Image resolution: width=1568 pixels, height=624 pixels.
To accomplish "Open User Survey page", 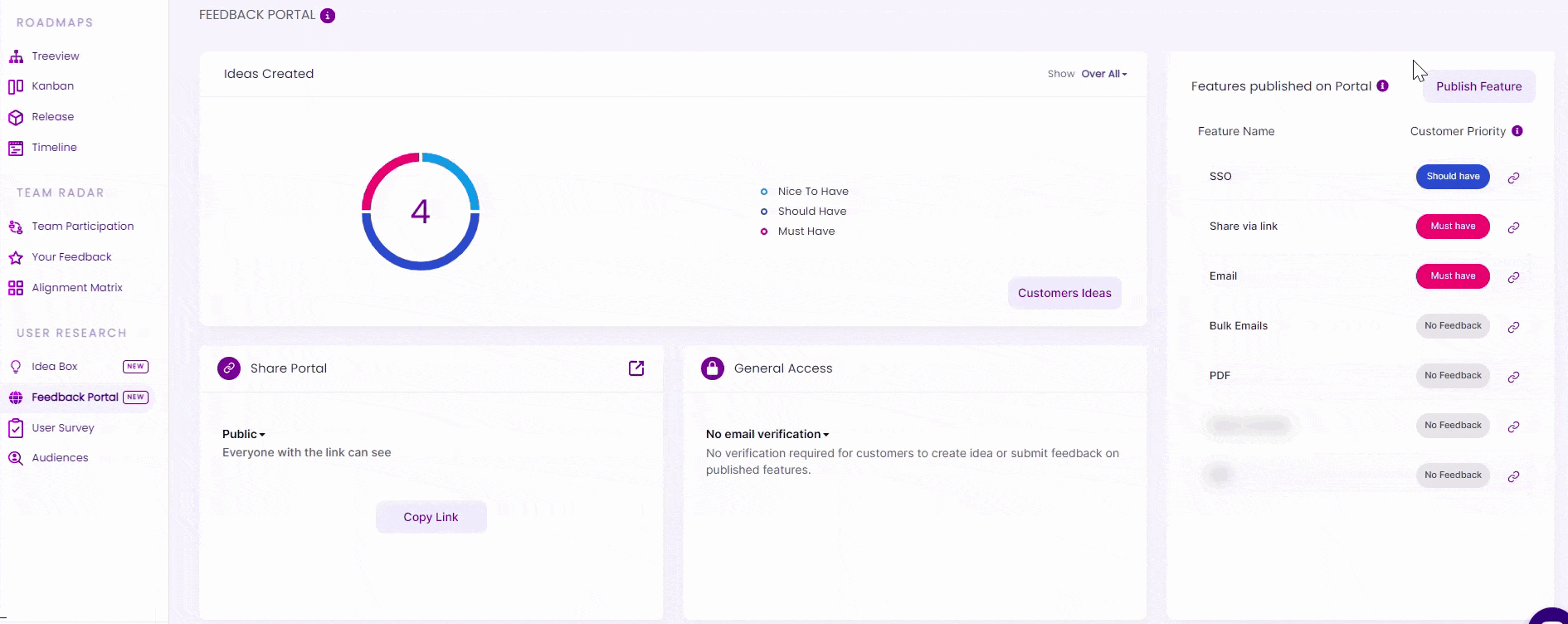I will (x=63, y=428).
